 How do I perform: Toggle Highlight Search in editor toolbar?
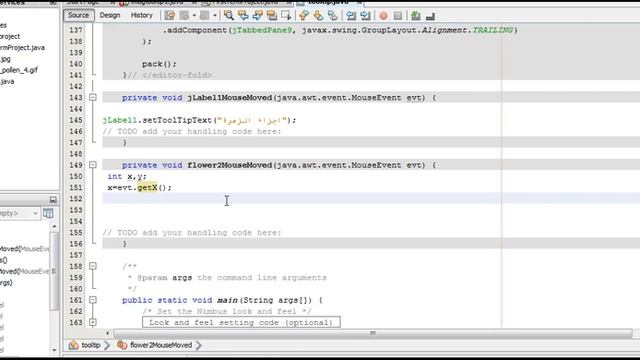point(272,16)
